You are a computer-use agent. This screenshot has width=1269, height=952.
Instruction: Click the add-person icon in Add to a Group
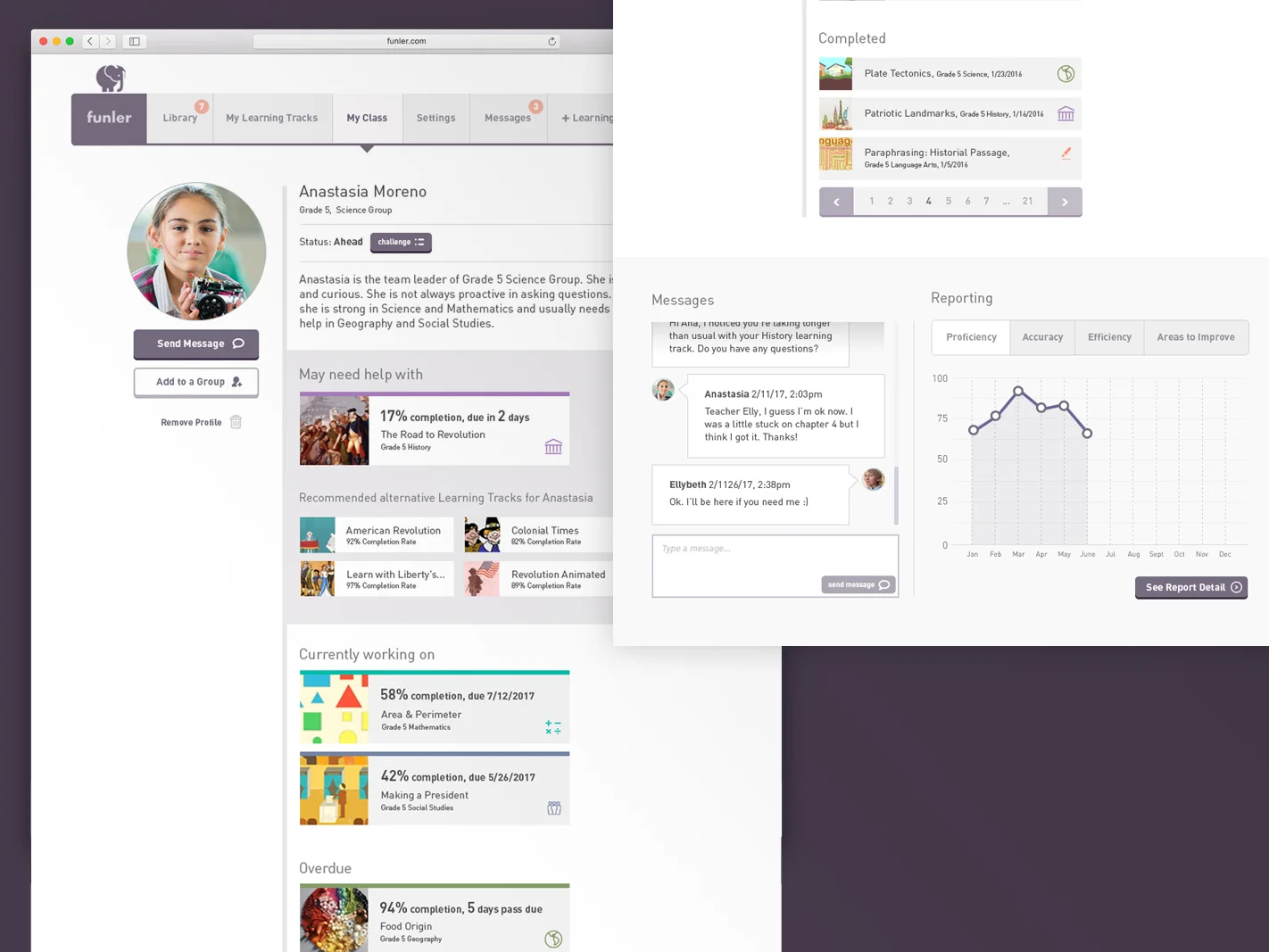236,382
